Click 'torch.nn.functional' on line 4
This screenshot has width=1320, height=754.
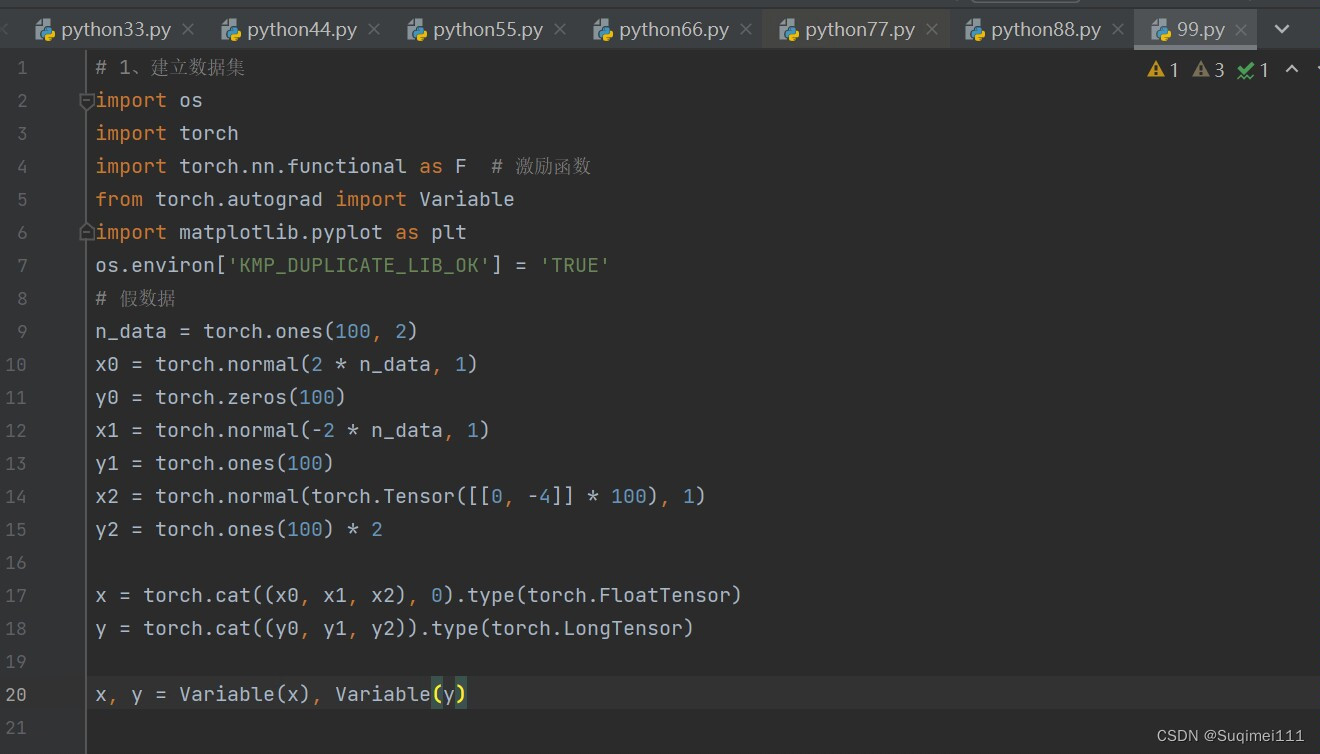point(293,166)
